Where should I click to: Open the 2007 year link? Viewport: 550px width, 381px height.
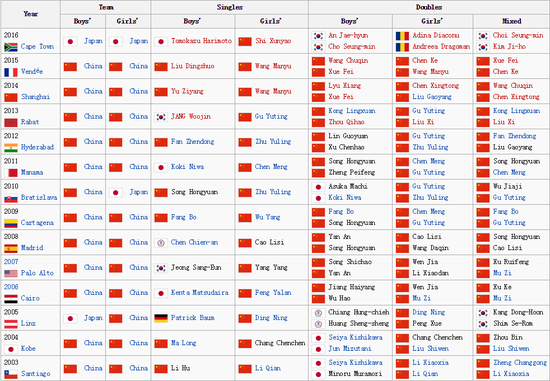coord(11,262)
